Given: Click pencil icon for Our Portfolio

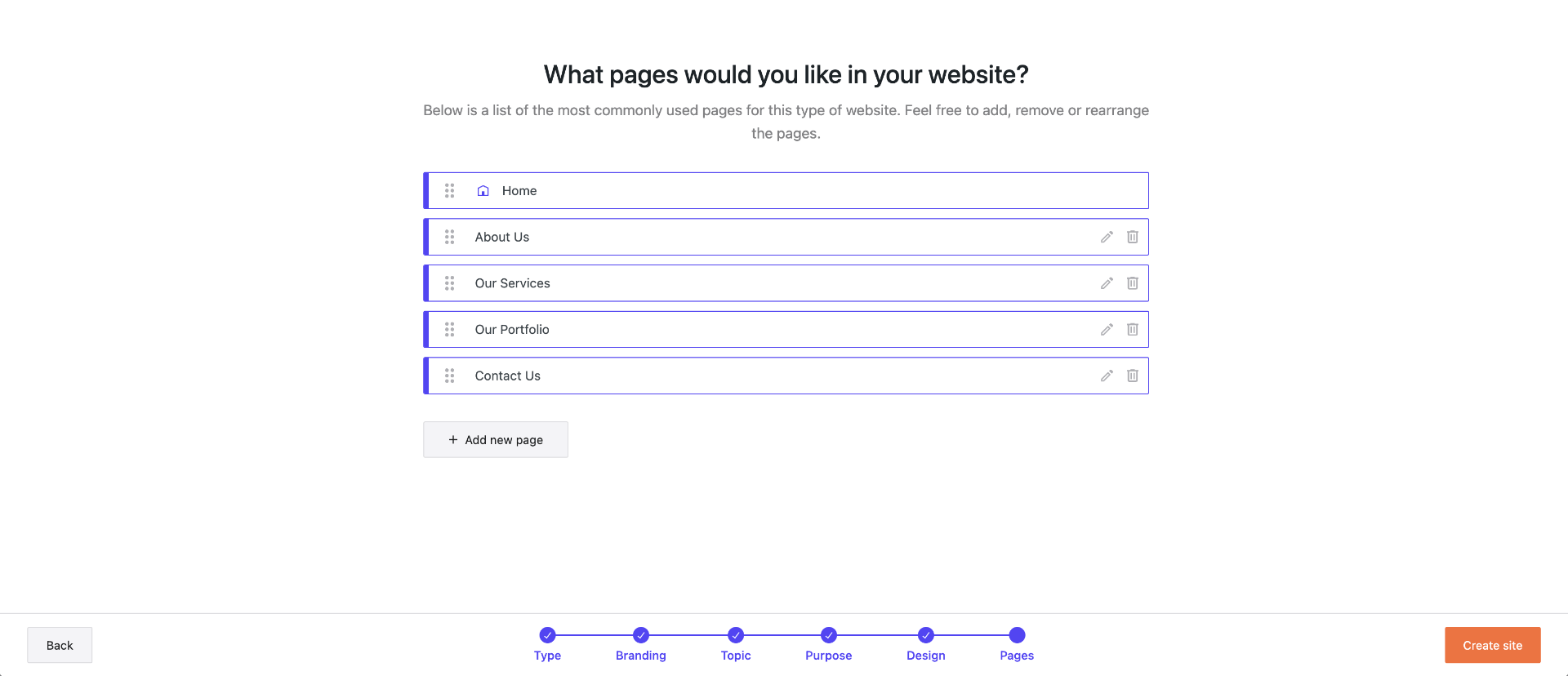Looking at the screenshot, I should click(x=1107, y=330).
